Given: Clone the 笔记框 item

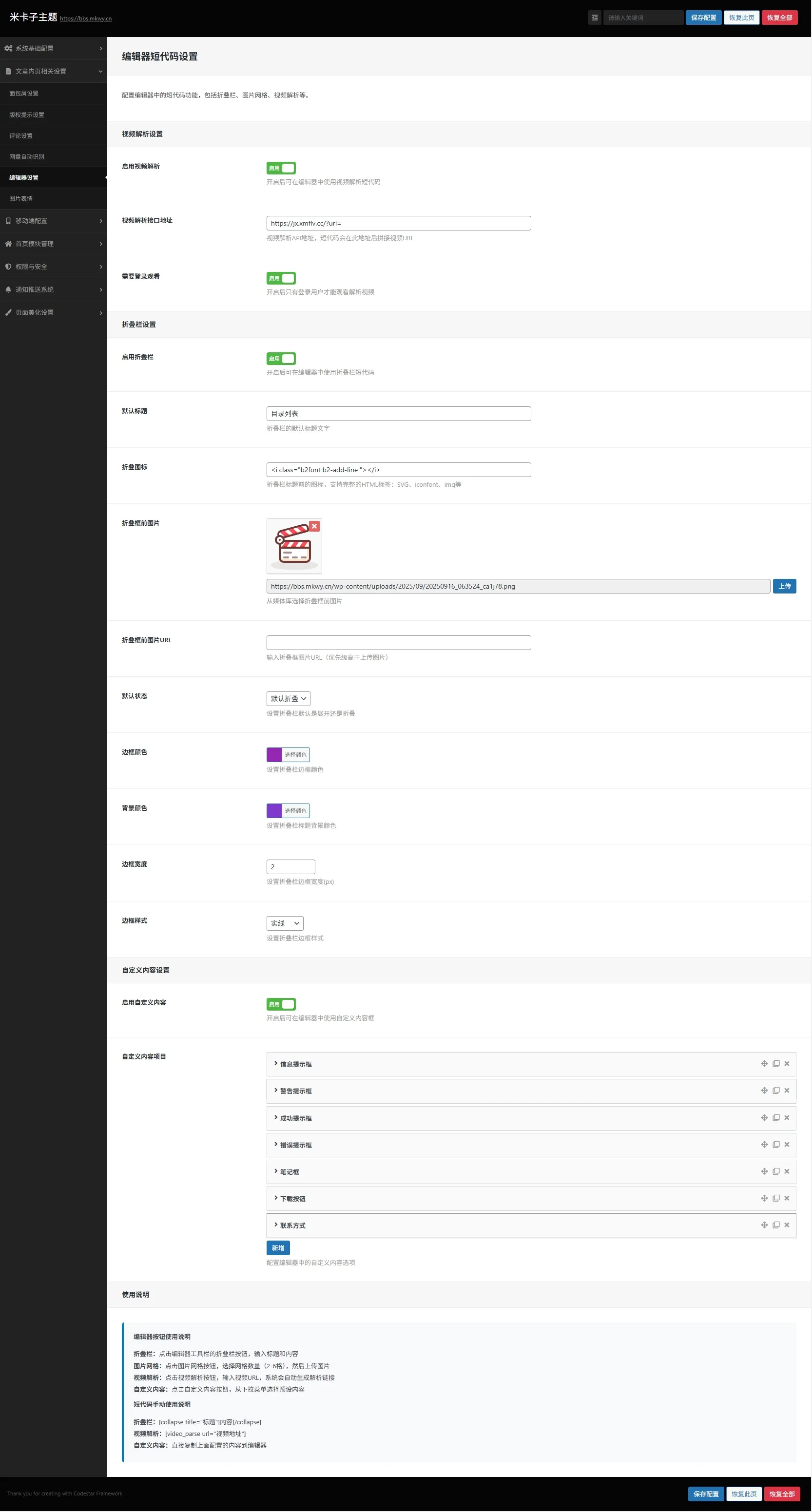Looking at the screenshot, I should (775, 1171).
